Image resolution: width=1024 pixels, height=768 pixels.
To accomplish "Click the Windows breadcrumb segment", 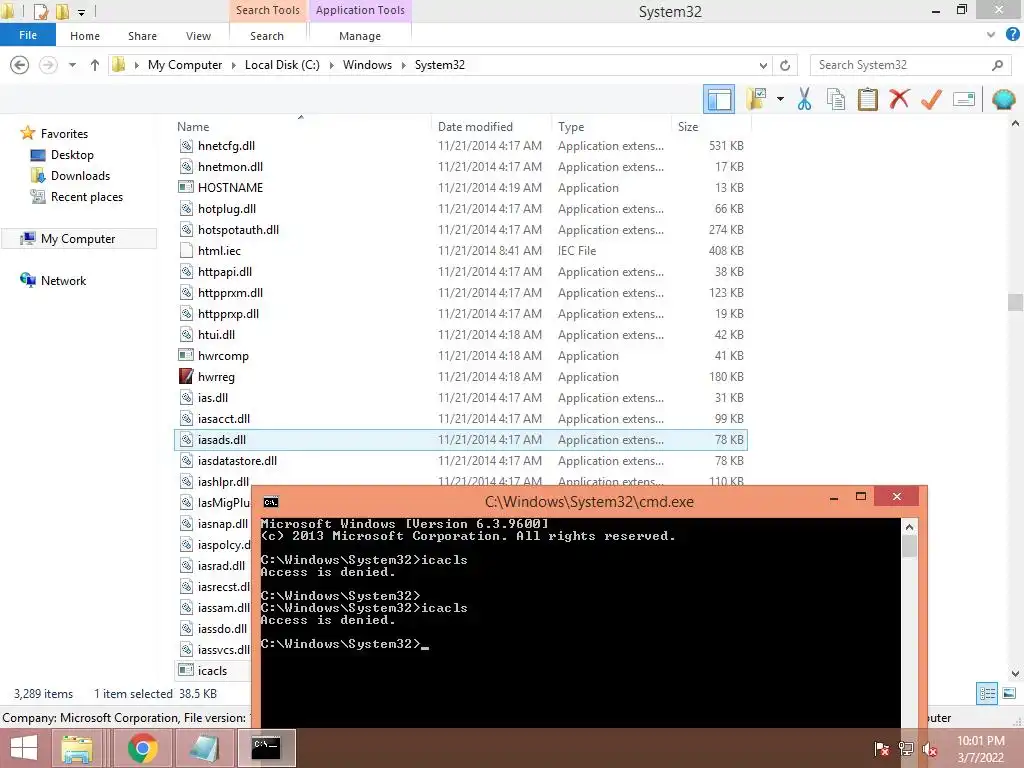I will [367, 65].
